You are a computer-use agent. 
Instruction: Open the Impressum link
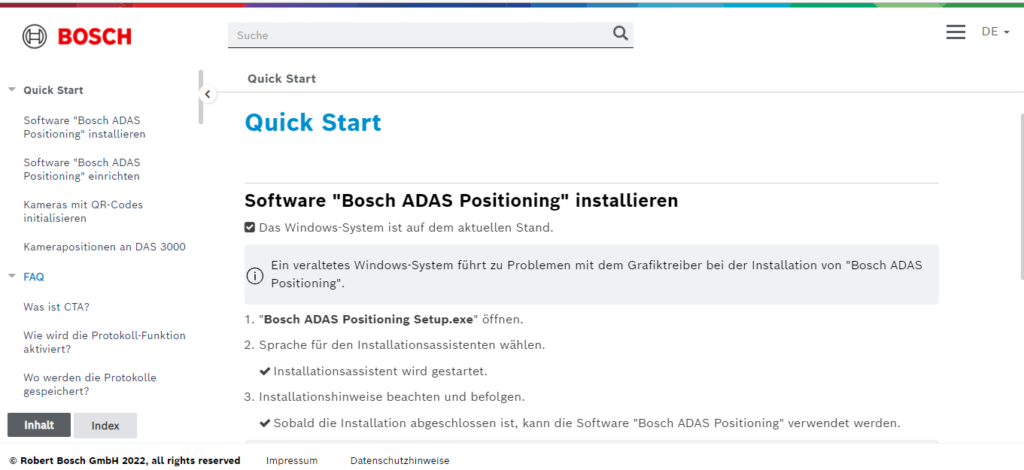[292, 461]
